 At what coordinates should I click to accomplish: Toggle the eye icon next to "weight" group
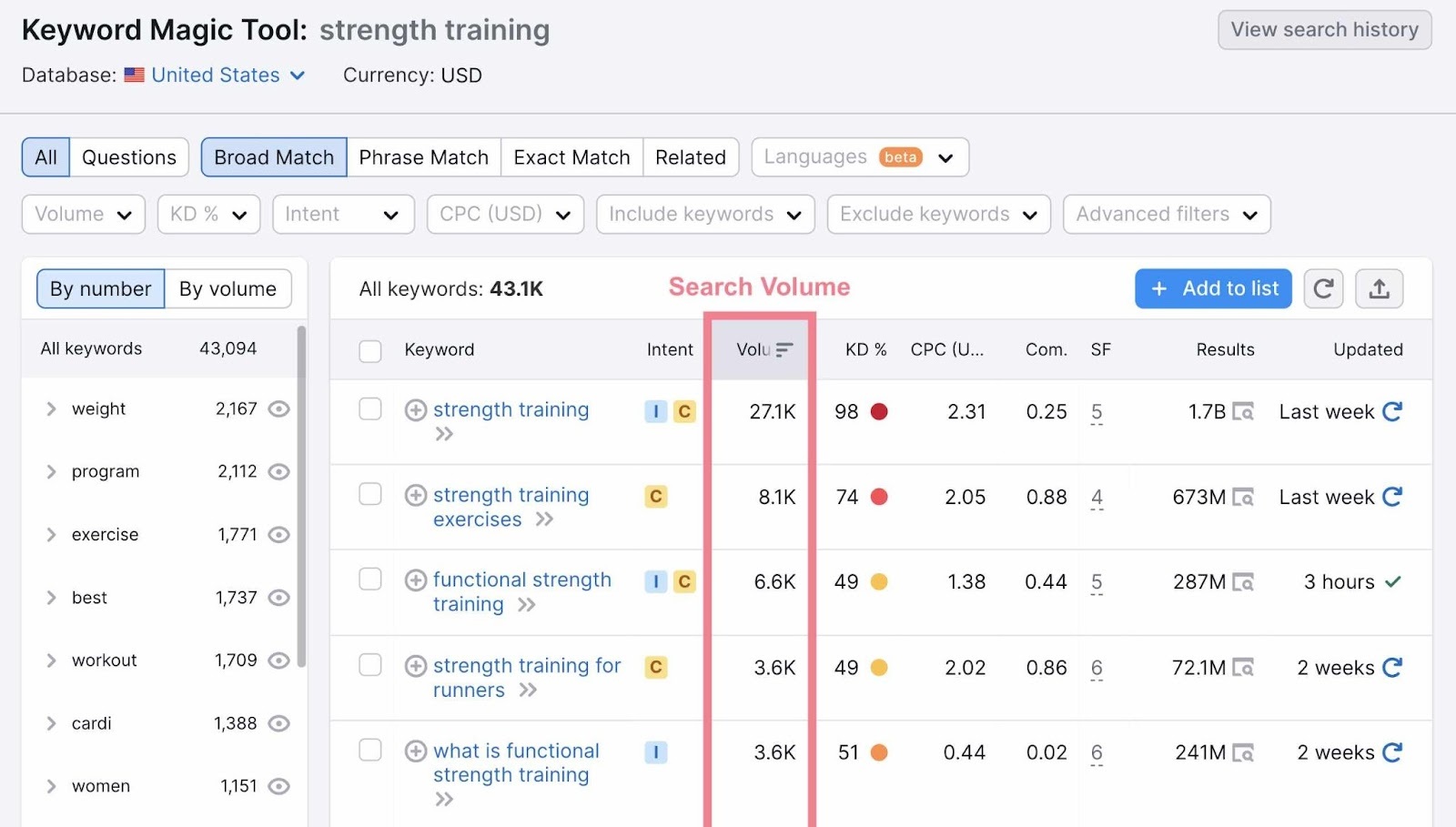coord(279,408)
